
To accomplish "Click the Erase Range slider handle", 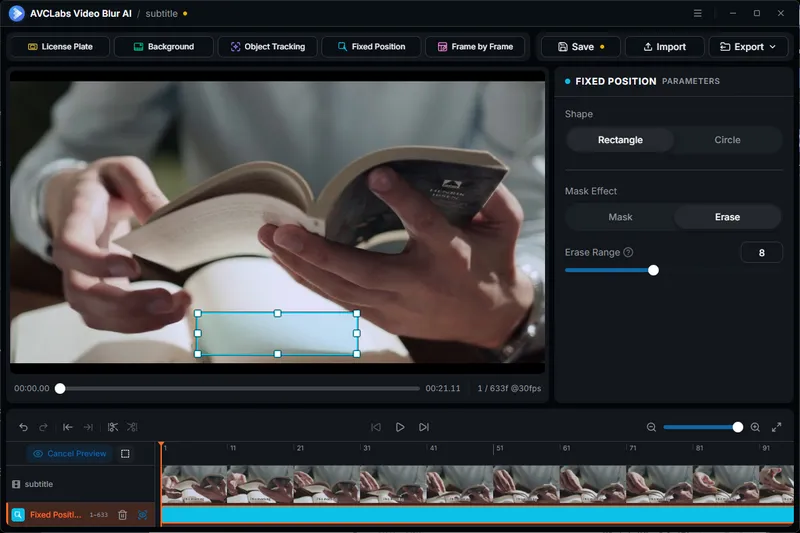I will [653, 270].
